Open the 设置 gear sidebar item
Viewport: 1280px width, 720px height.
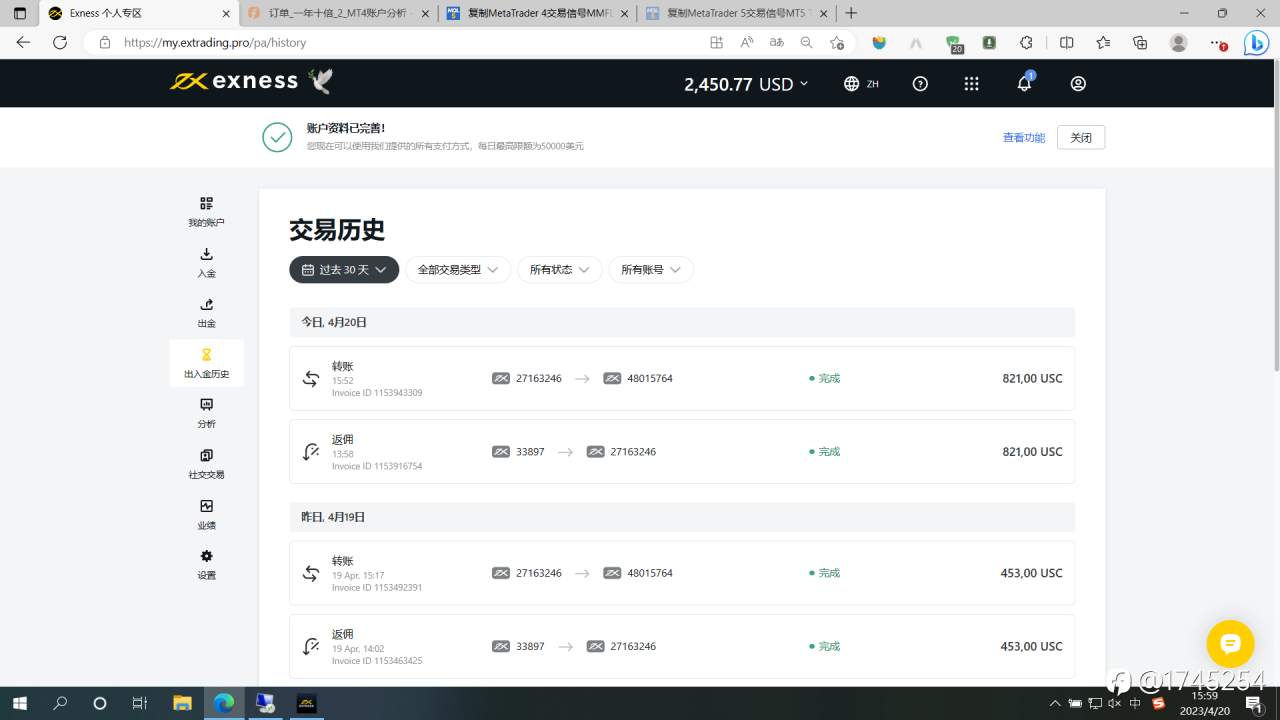pos(206,564)
